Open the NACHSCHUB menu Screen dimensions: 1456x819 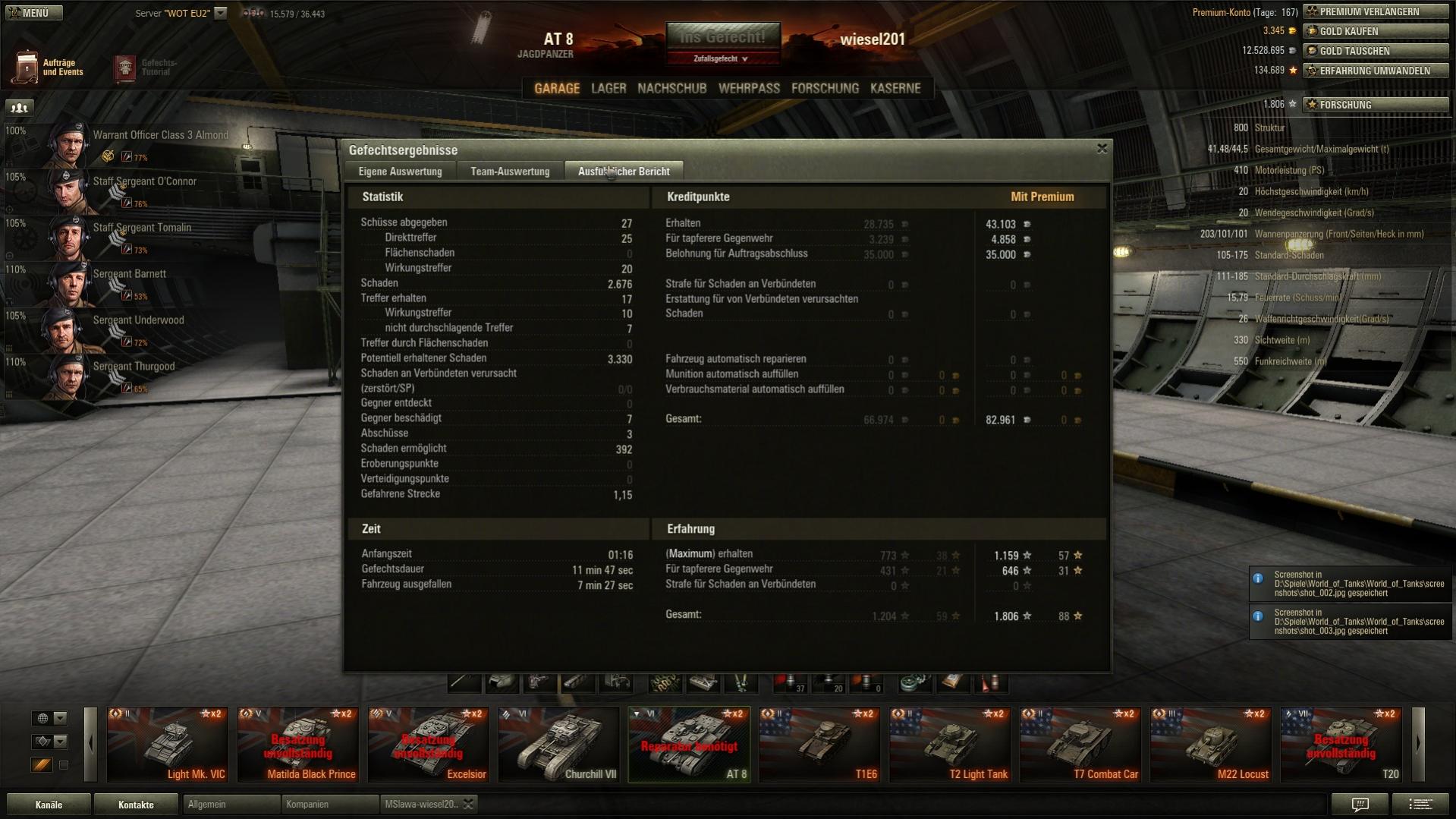672,88
